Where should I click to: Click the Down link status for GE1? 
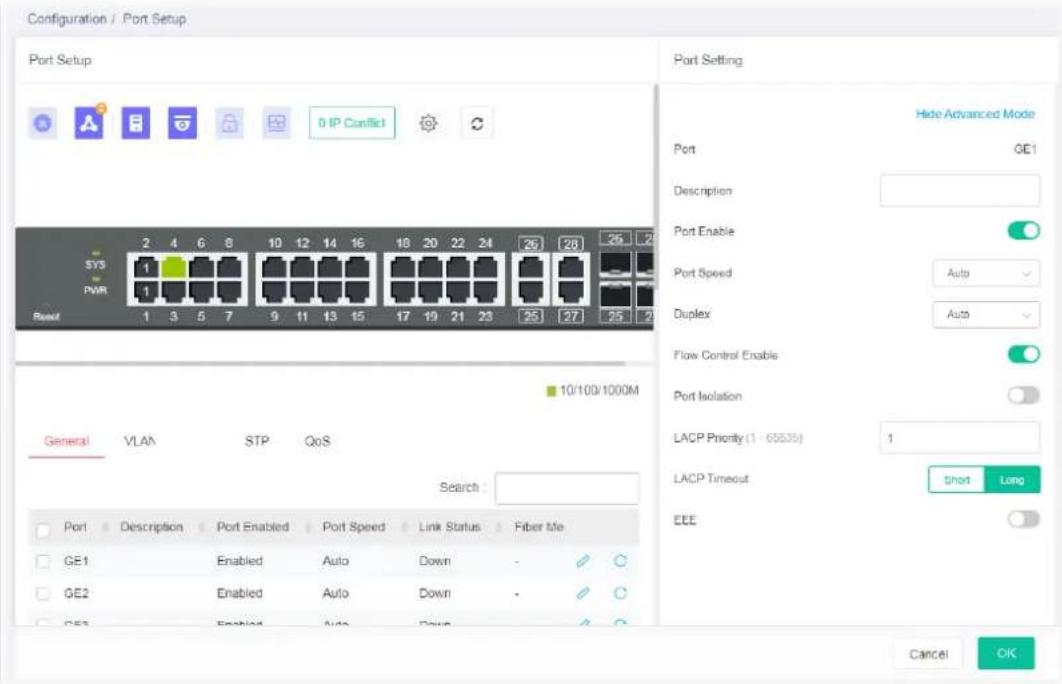click(434, 561)
